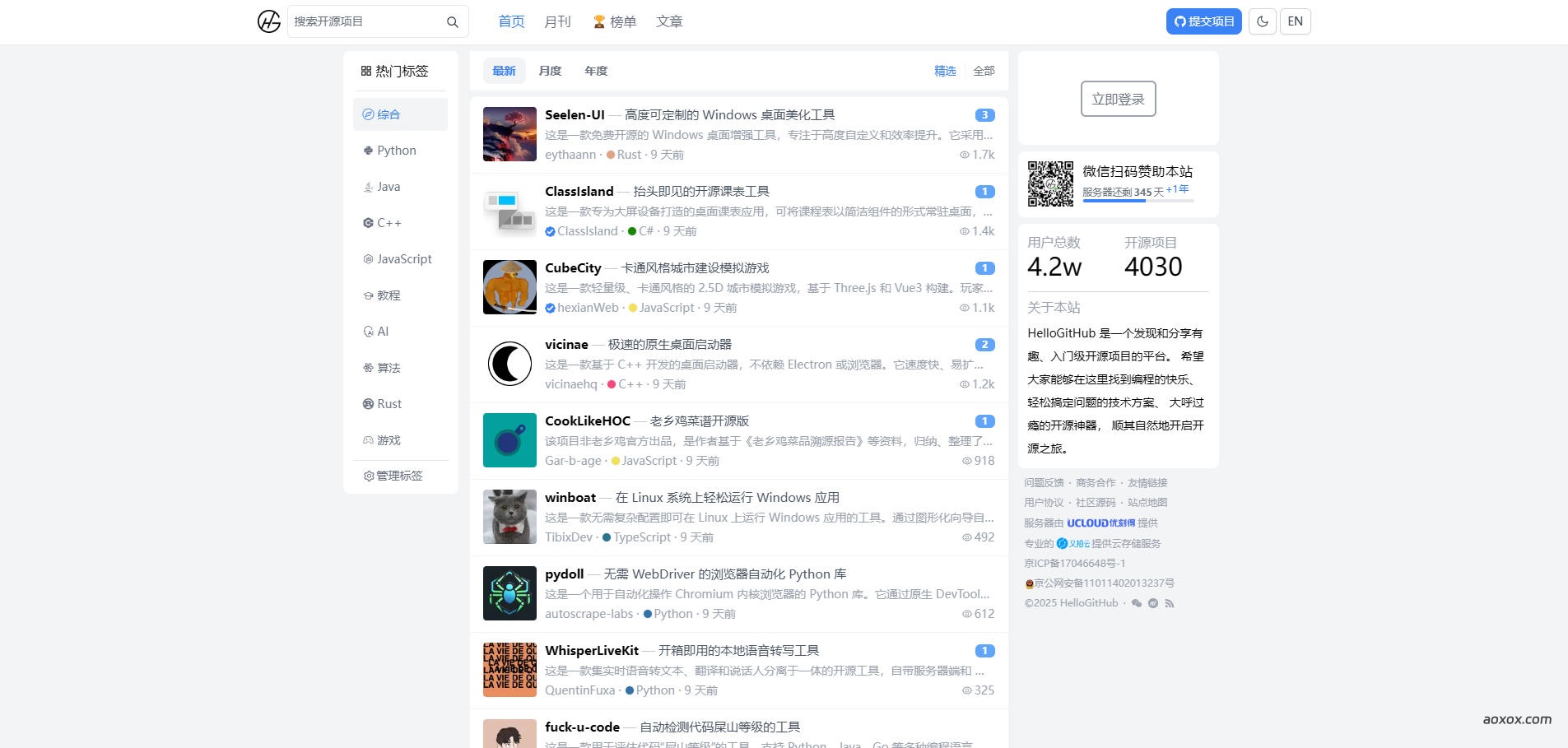Viewport: 1568px width, 748px height.
Task: Show 全部 projects filter
Action: 984,71
